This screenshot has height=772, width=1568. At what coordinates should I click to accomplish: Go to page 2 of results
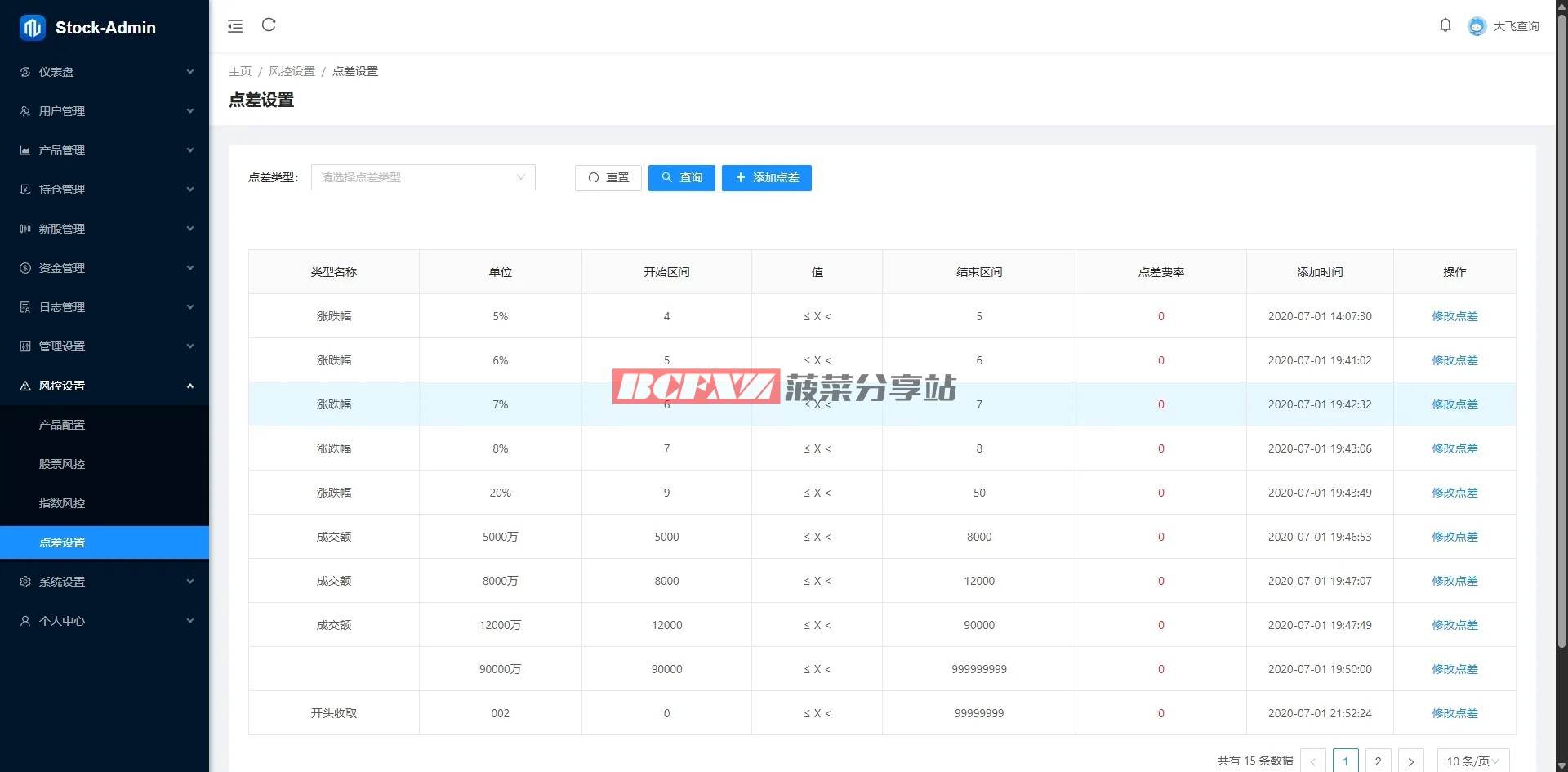1378,761
